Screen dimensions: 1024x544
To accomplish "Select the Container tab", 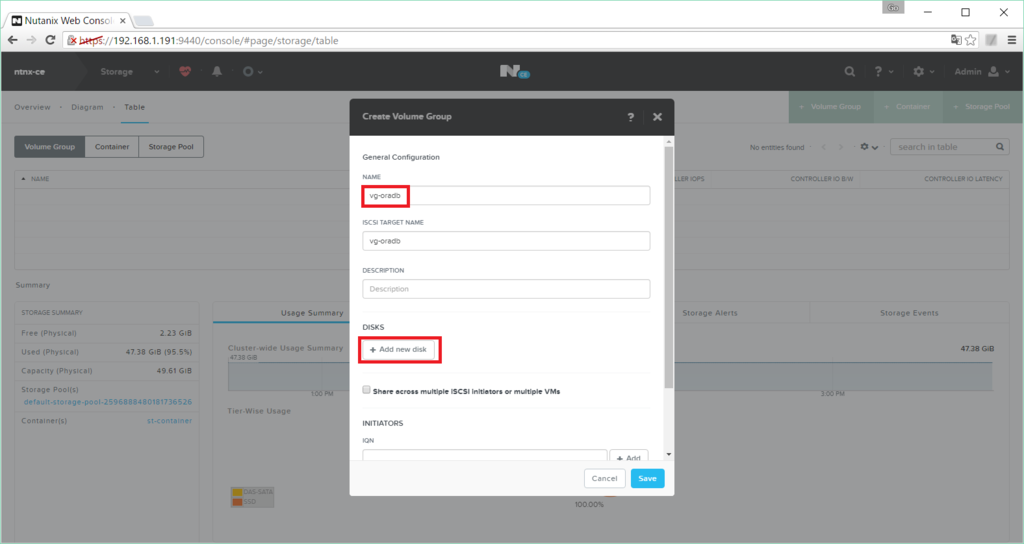I will click(112, 147).
